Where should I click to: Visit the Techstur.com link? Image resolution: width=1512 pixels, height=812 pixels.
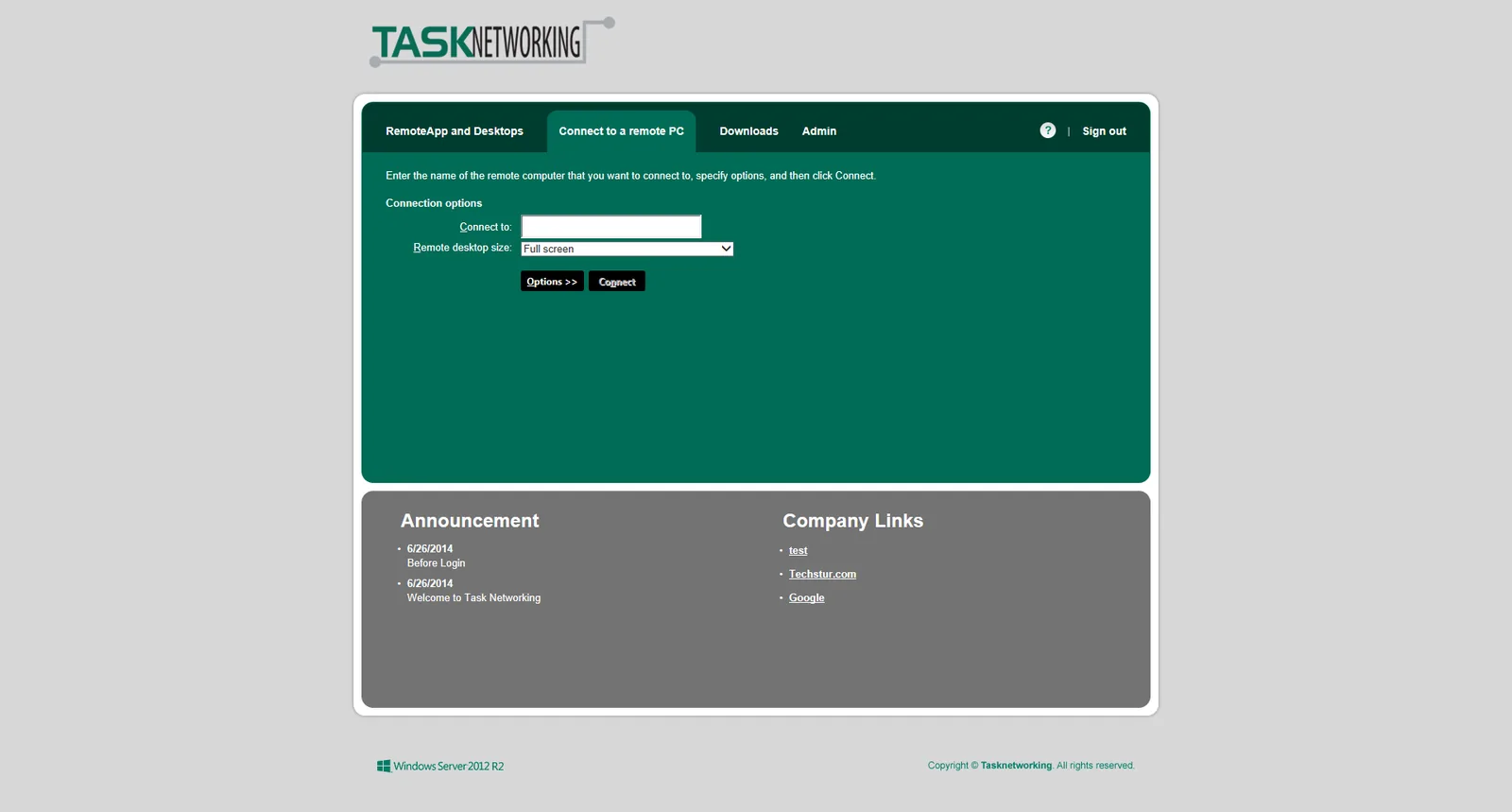coord(822,574)
